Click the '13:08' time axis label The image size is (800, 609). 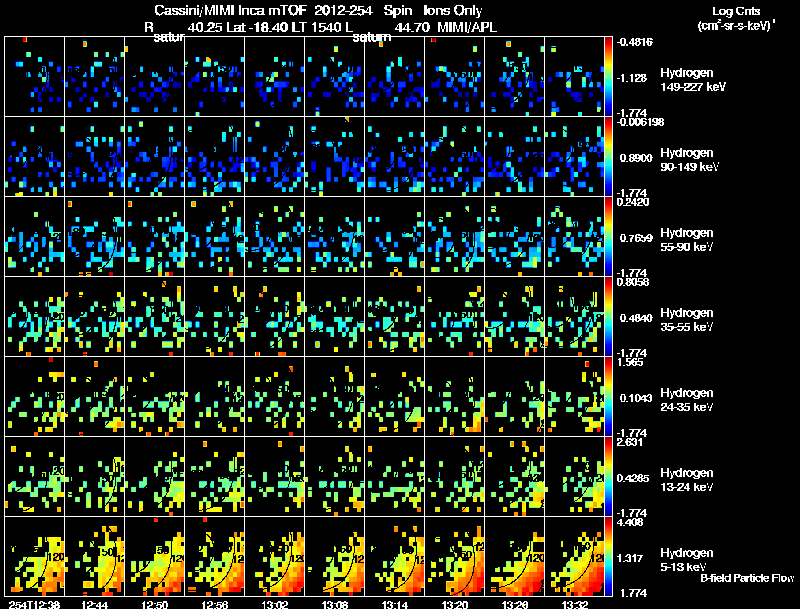tap(335, 604)
